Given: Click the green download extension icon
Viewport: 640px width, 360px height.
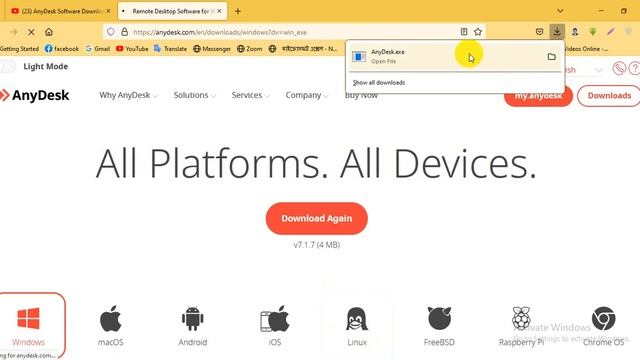Looking at the screenshot, I should [593, 32].
